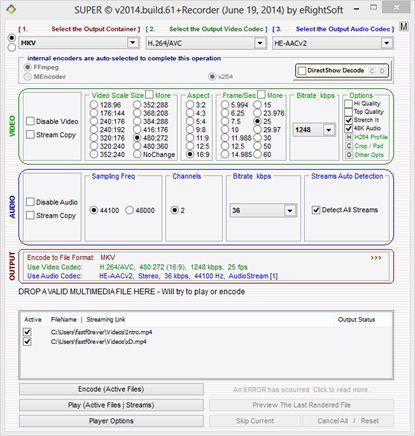Select video scale size 480:272
This screenshot has height=436, width=415.
coord(137,138)
